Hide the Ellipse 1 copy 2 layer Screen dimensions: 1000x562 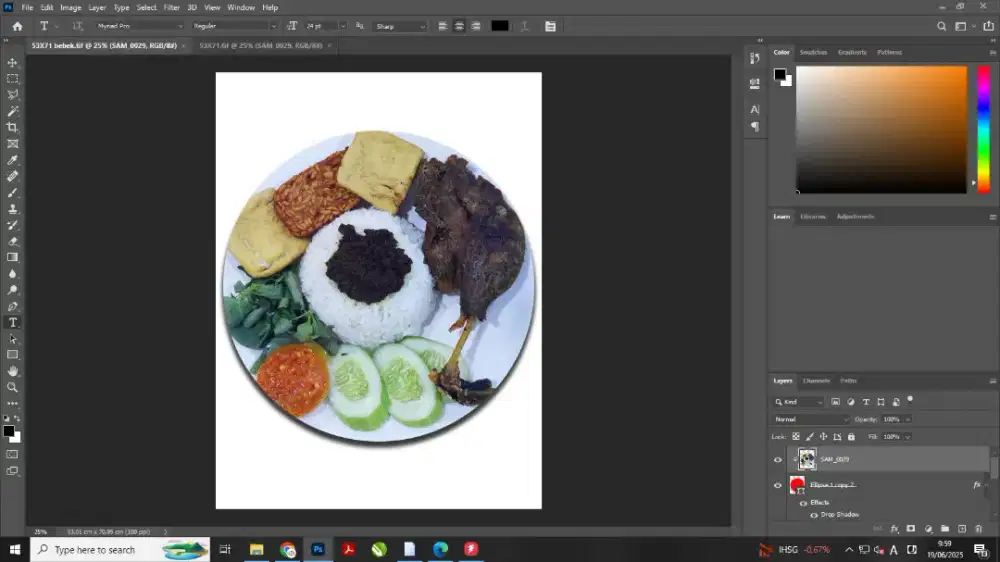tap(777, 485)
